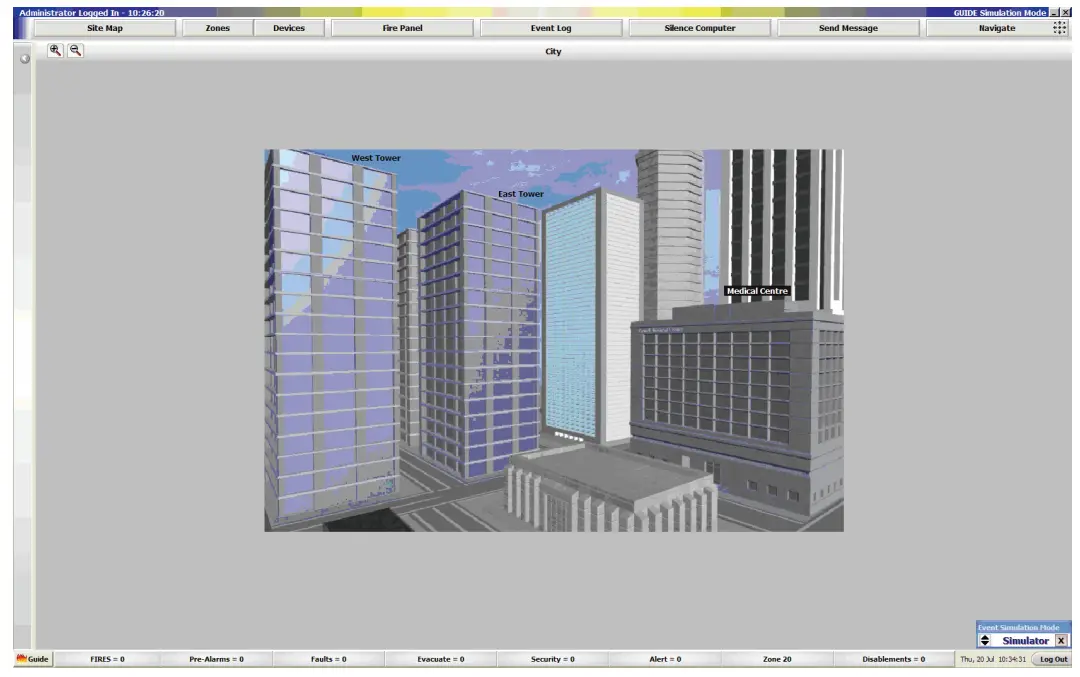Select the West Tower building label

tap(375, 157)
